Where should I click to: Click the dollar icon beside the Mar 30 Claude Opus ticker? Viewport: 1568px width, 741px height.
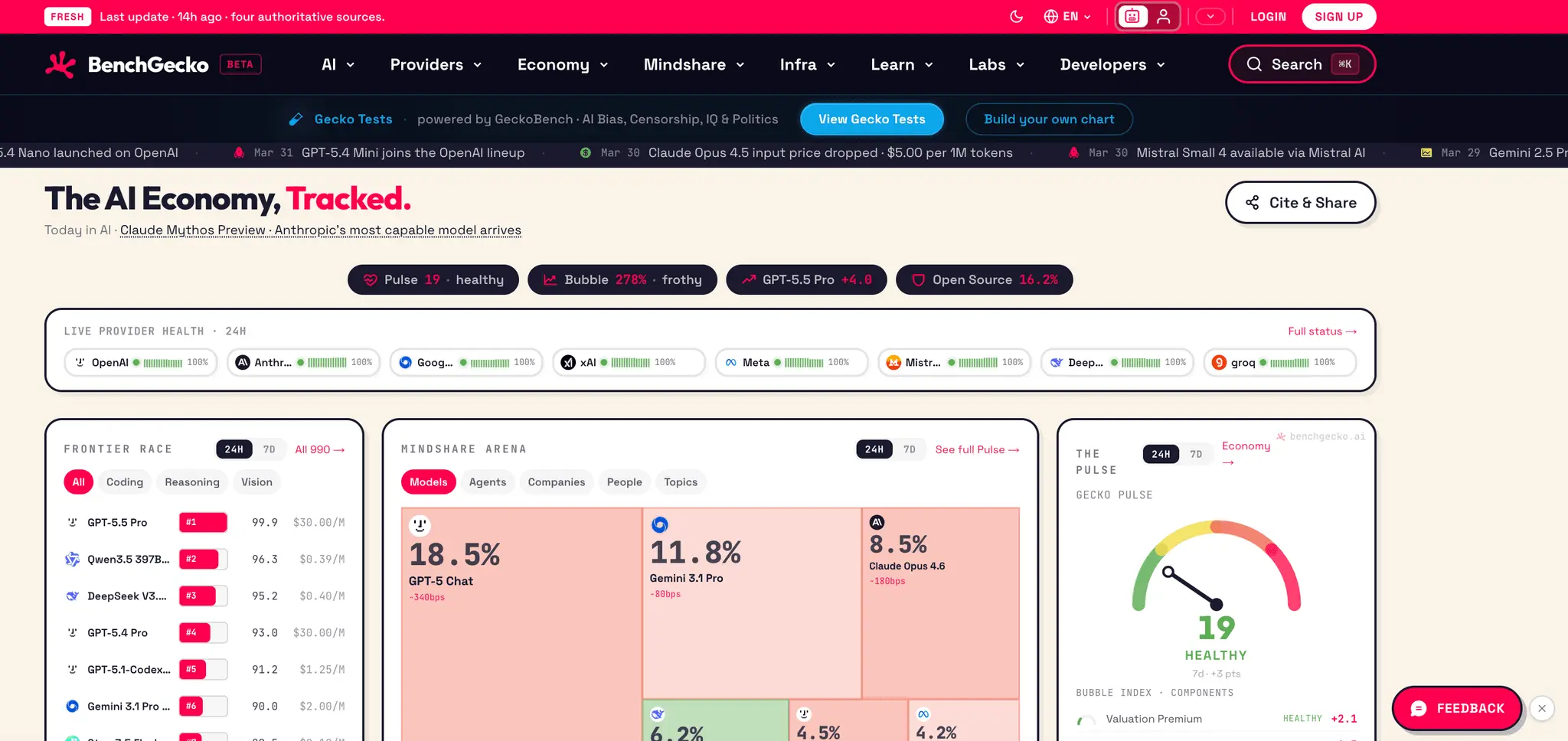[x=586, y=153]
